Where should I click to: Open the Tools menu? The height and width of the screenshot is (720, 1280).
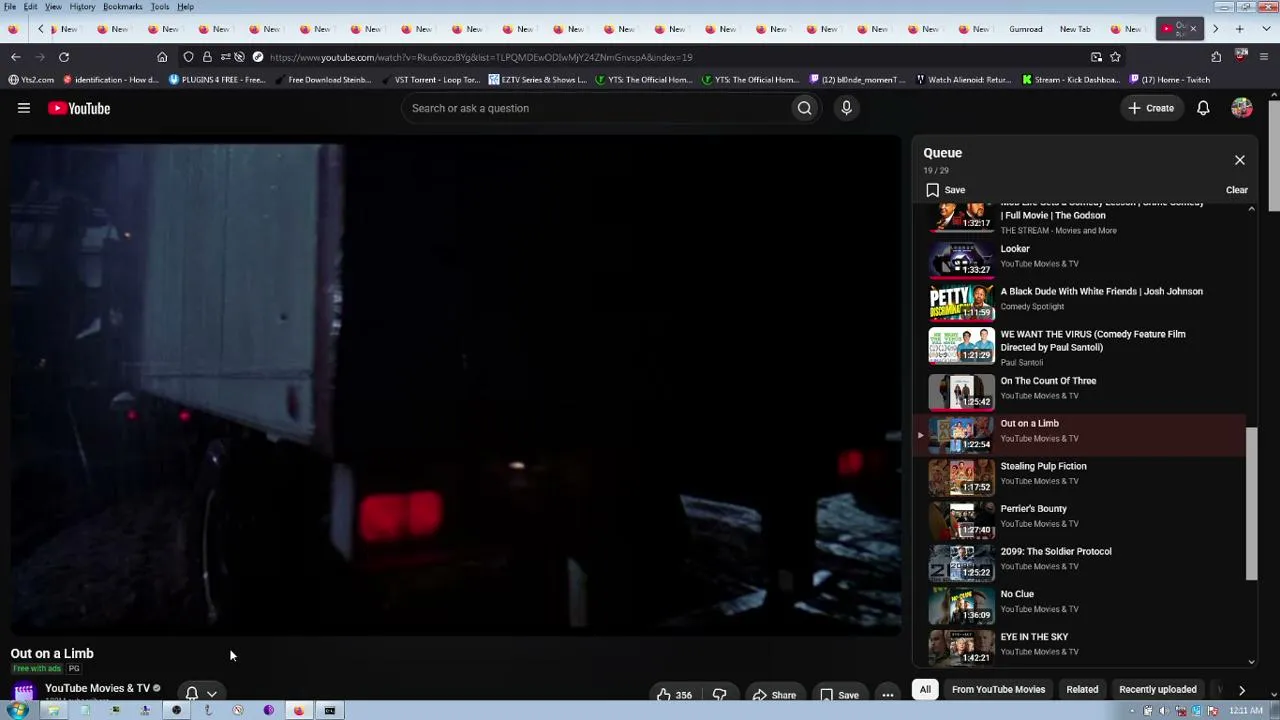(x=160, y=7)
